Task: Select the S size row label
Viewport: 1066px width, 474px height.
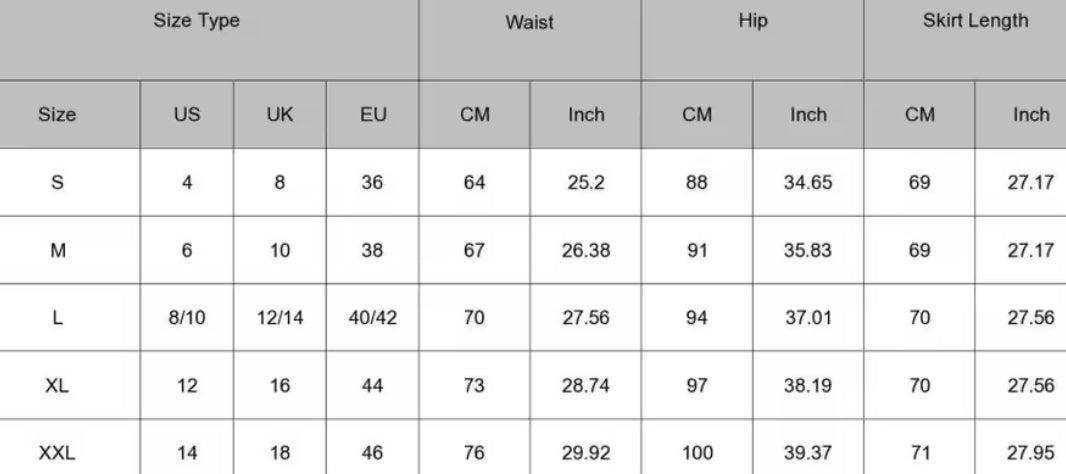Action: (x=57, y=184)
